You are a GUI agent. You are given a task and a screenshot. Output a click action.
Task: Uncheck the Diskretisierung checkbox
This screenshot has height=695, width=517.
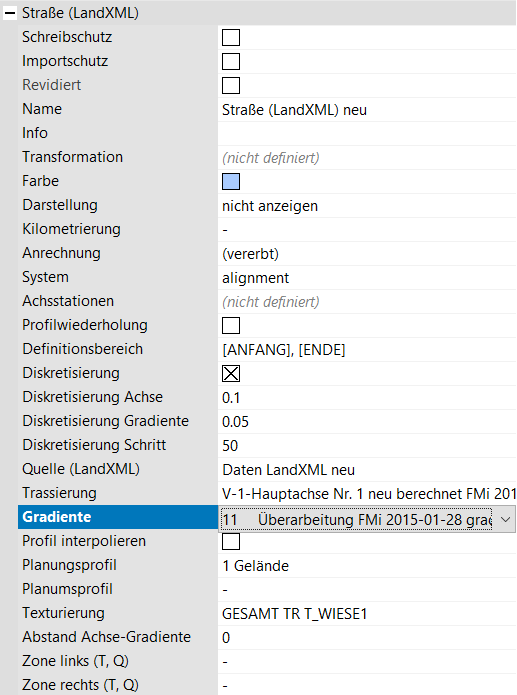[231, 374]
